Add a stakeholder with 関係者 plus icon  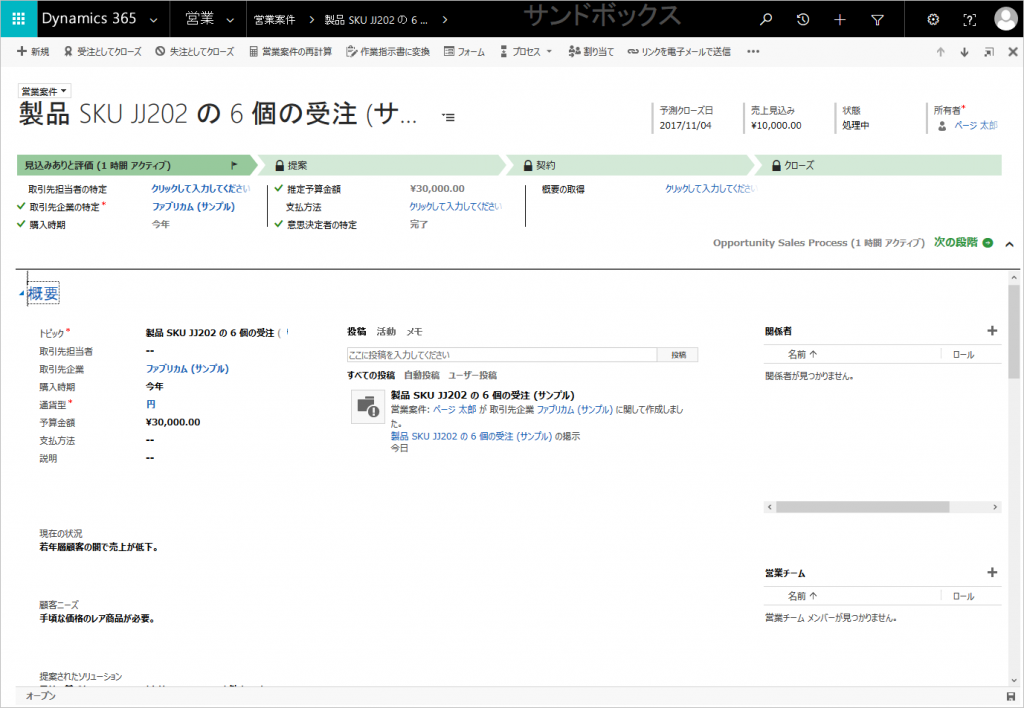[992, 331]
